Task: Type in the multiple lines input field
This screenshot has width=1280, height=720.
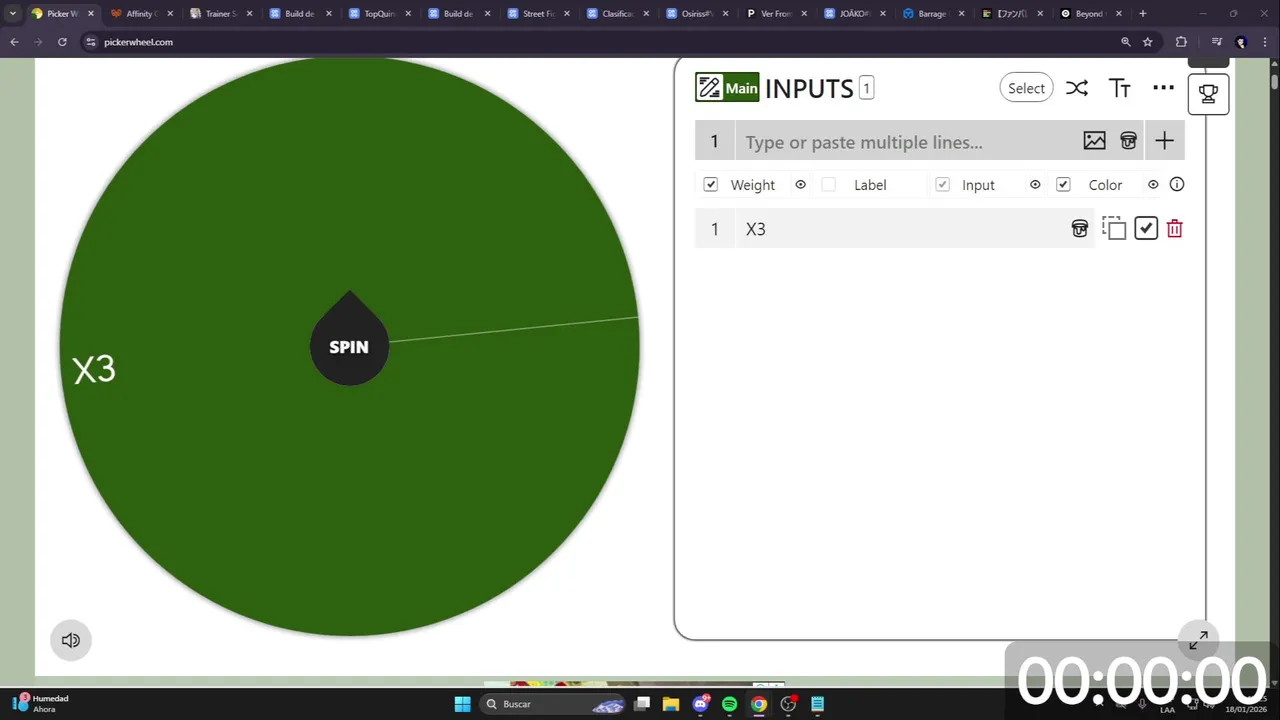Action: 906,142
